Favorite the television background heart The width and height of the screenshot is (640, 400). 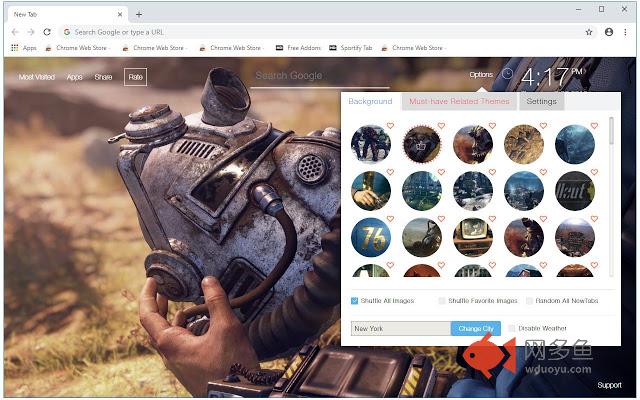pos(492,219)
